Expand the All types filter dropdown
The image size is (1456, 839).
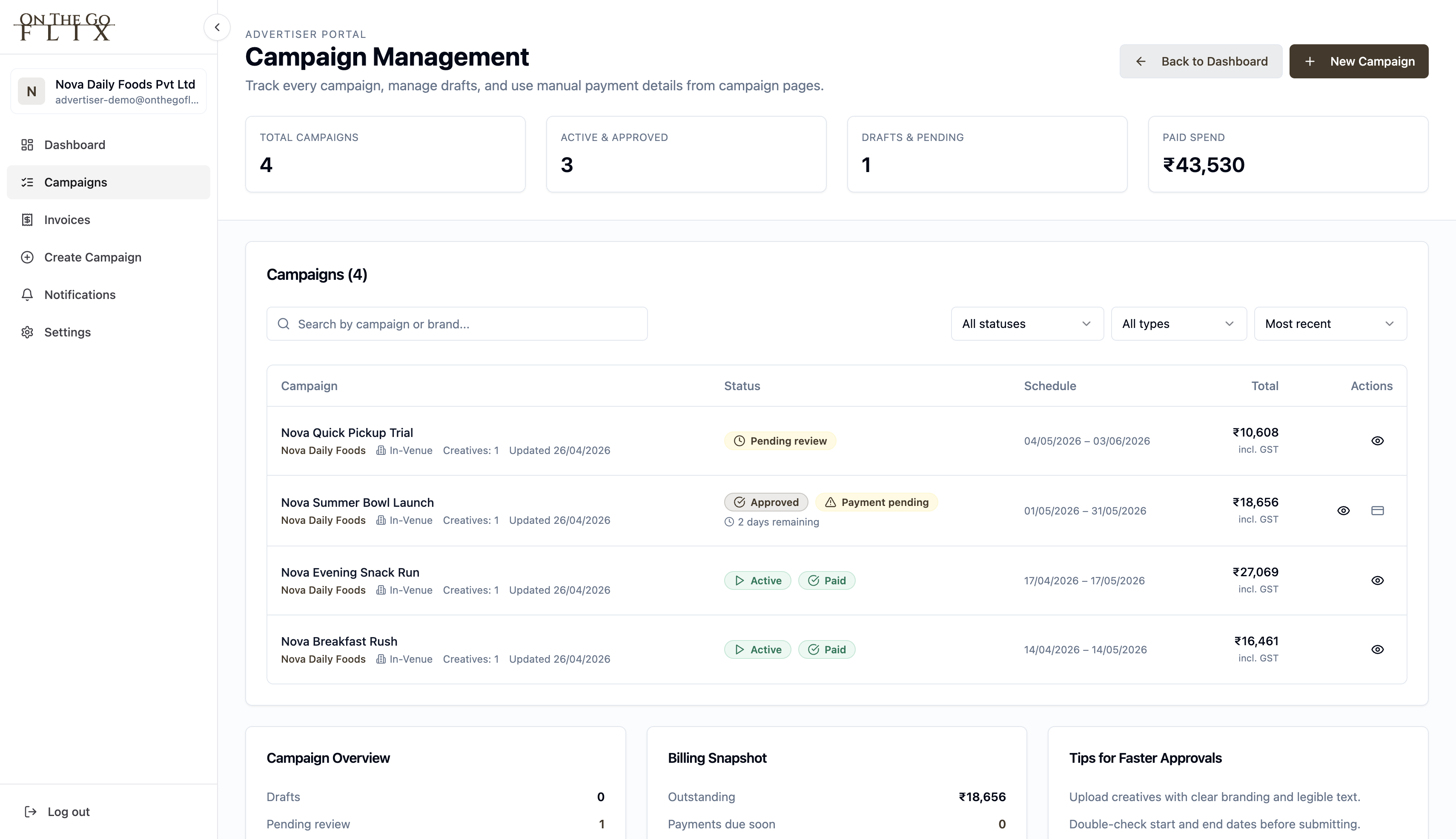pos(1178,324)
